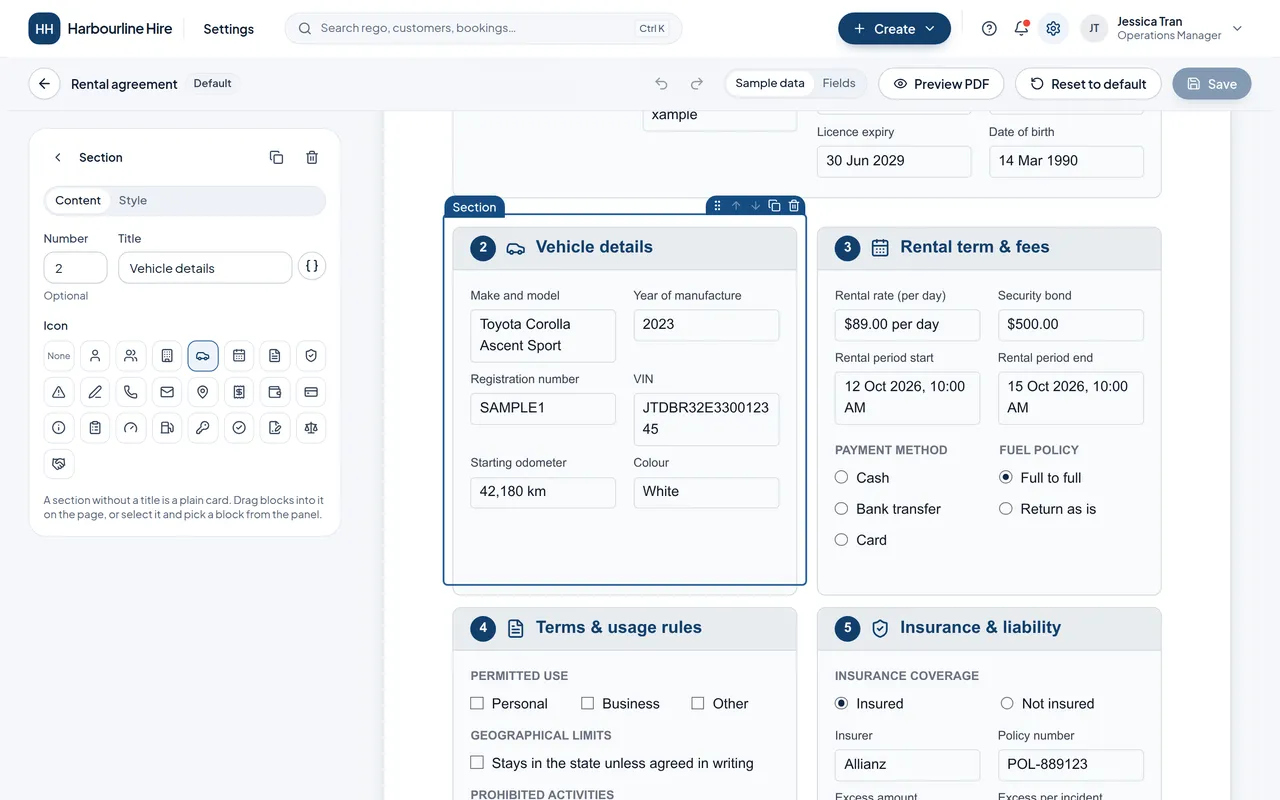Viewport: 1280px width, 800px height.
Task: Expand the Jessica Tran account menu
Action: coord(1162,29)
